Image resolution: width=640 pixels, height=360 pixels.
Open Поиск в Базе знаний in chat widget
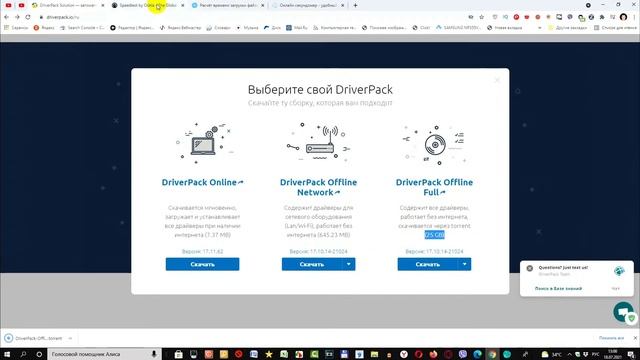click(558, 289)
